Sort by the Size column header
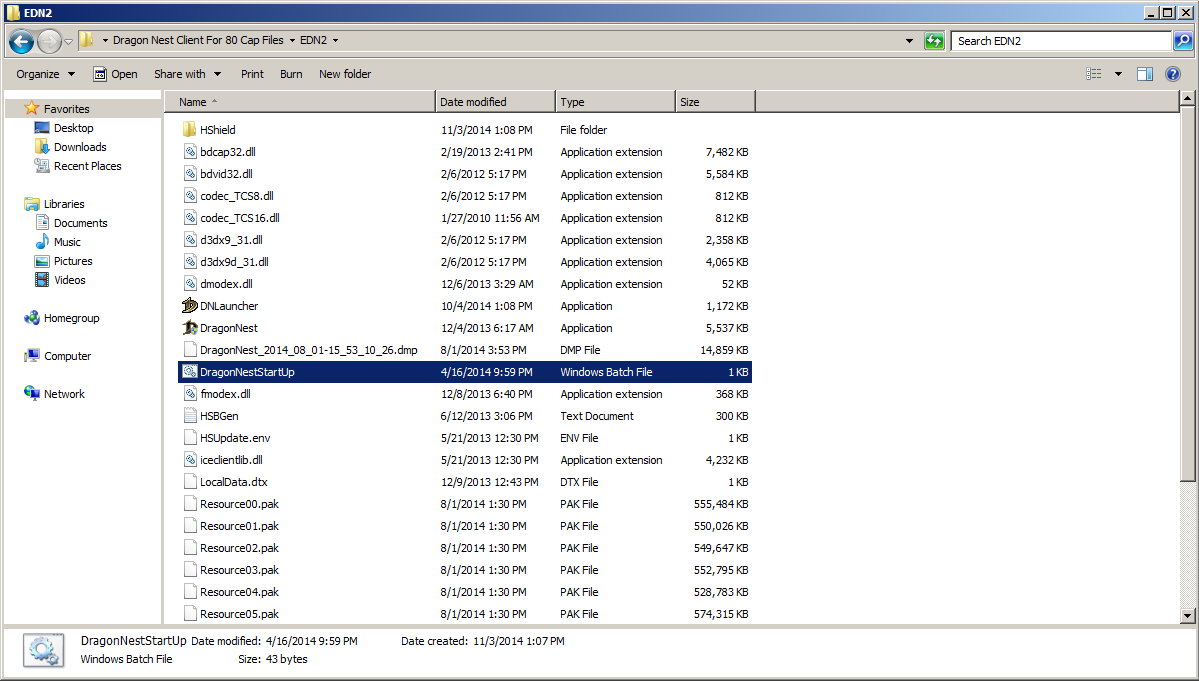This screenshot has height=681, width=1199. pos(715,102)
